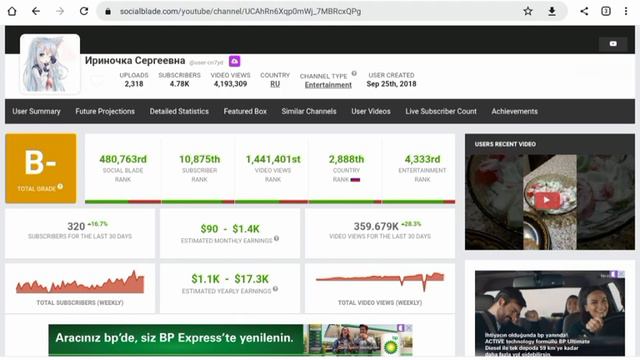The height and width of the screenshot is (360, 640).
Task: Click the 4,333rd entertainment rank
Action: point(422,159)
